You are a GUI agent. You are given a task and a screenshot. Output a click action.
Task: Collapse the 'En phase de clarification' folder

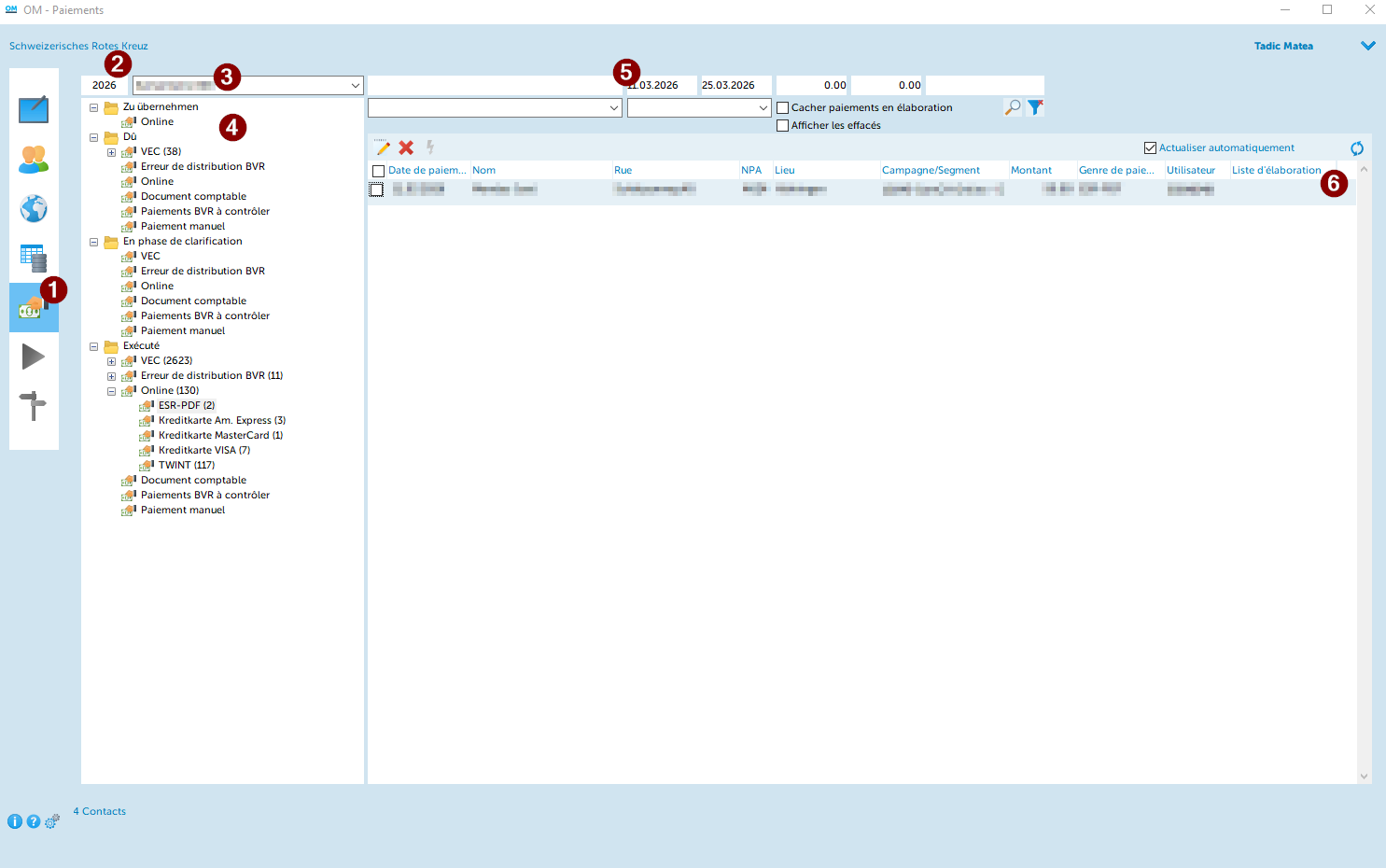(93, 242)
